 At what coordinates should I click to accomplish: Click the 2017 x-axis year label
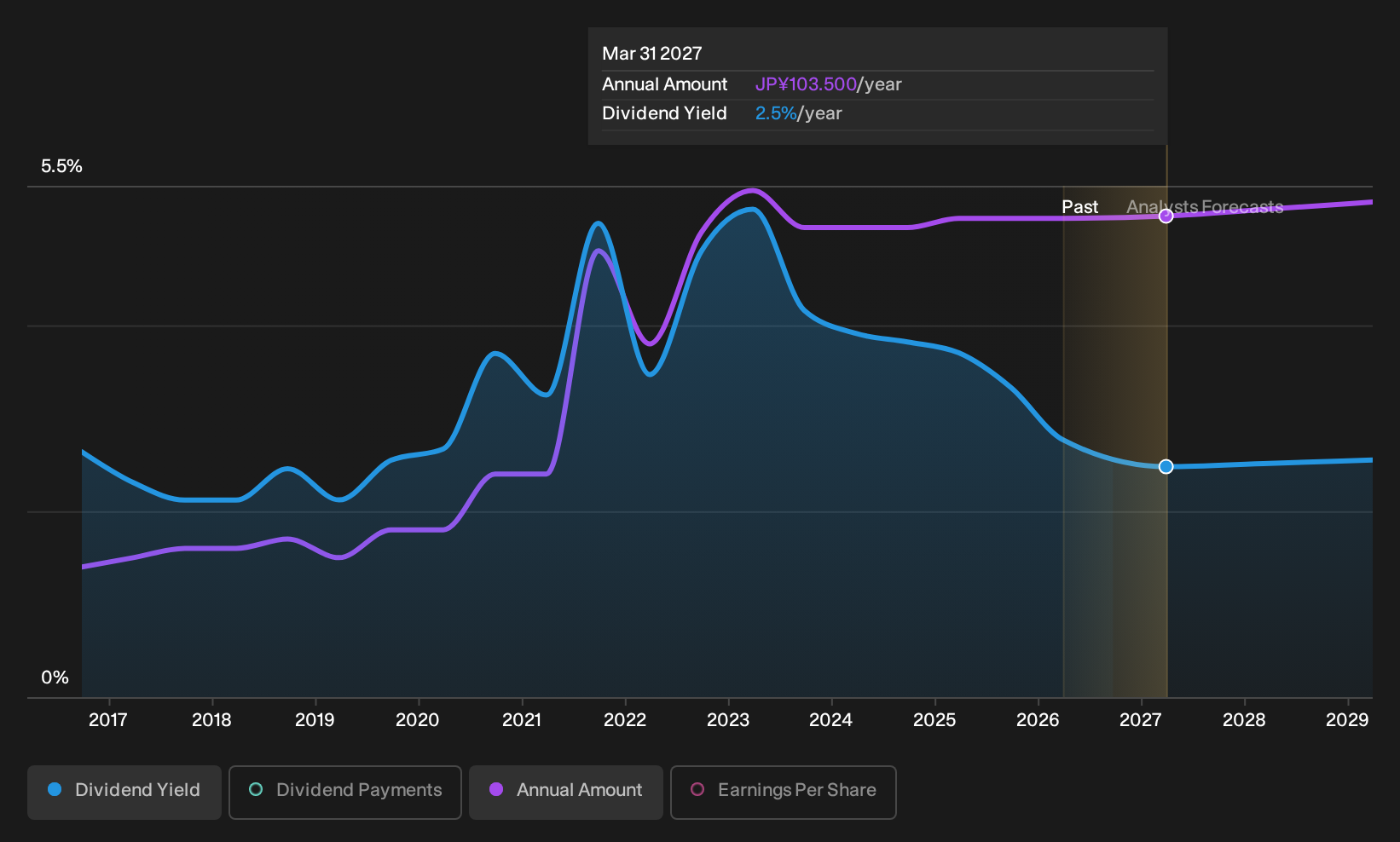(x=108, y=720)
